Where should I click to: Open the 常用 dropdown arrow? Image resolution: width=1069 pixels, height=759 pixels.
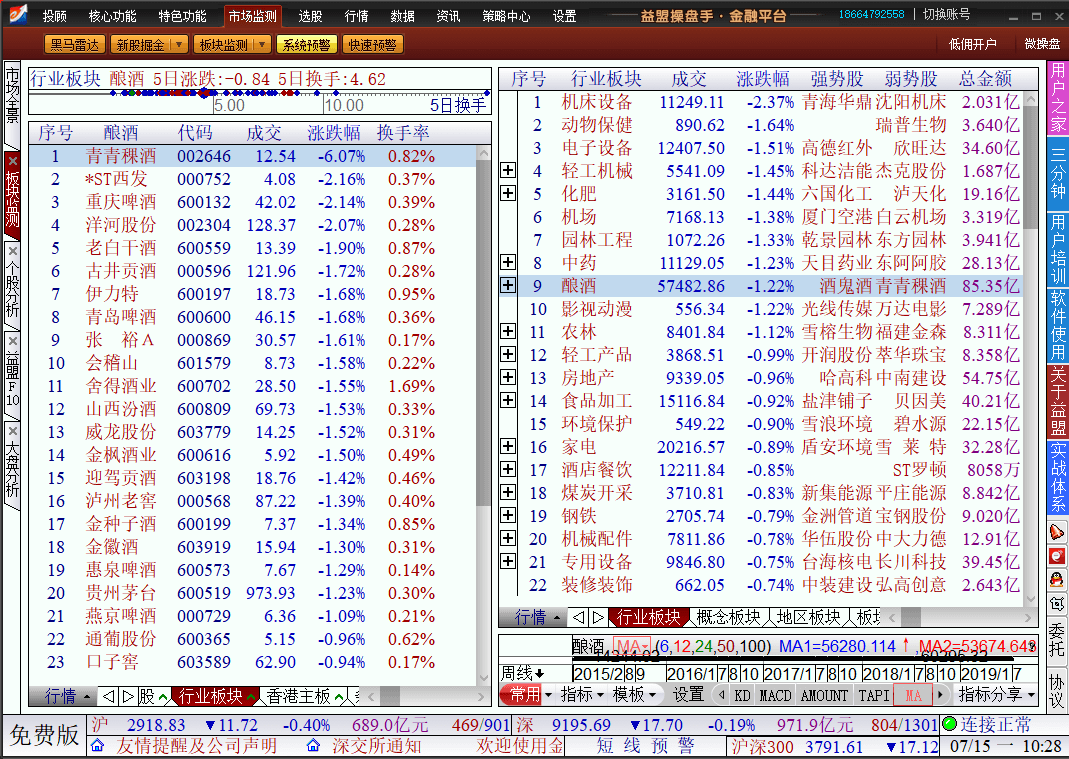coord(548,696)
